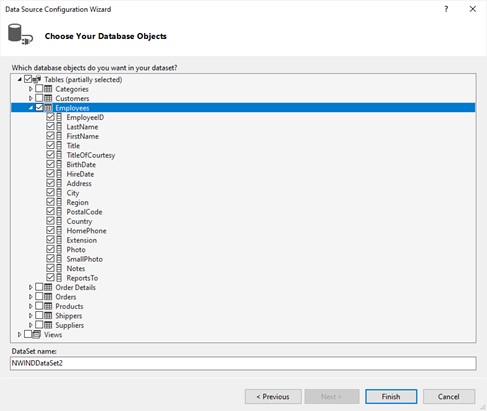Collapse the Employees table node
487x411 pixels.
tap(31, 108)
